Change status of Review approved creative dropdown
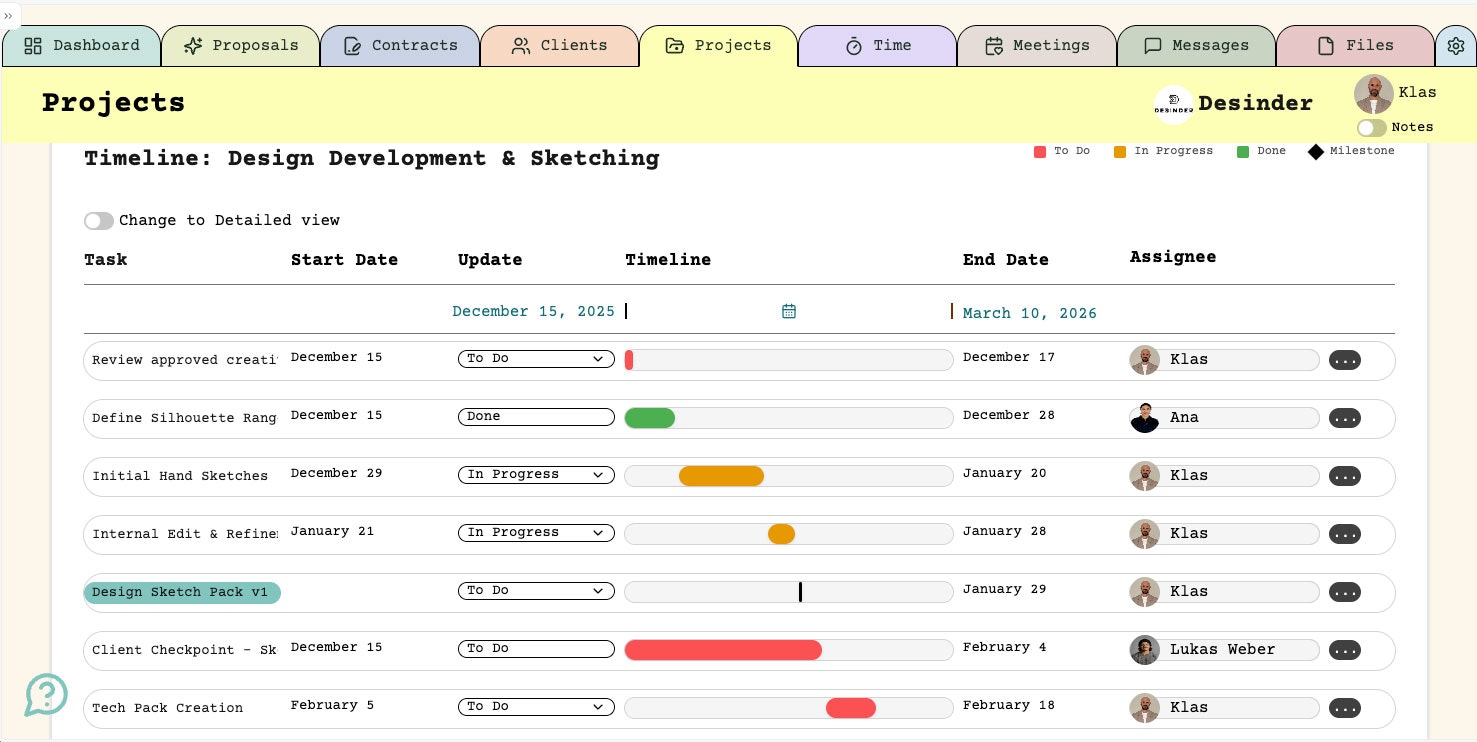 (536, 359)
